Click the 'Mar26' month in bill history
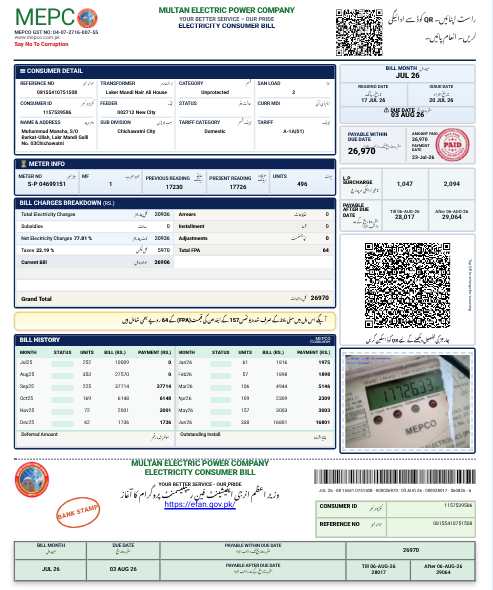Image resolution: width=493 pixels, height=590 pixels. pos(186,386)
